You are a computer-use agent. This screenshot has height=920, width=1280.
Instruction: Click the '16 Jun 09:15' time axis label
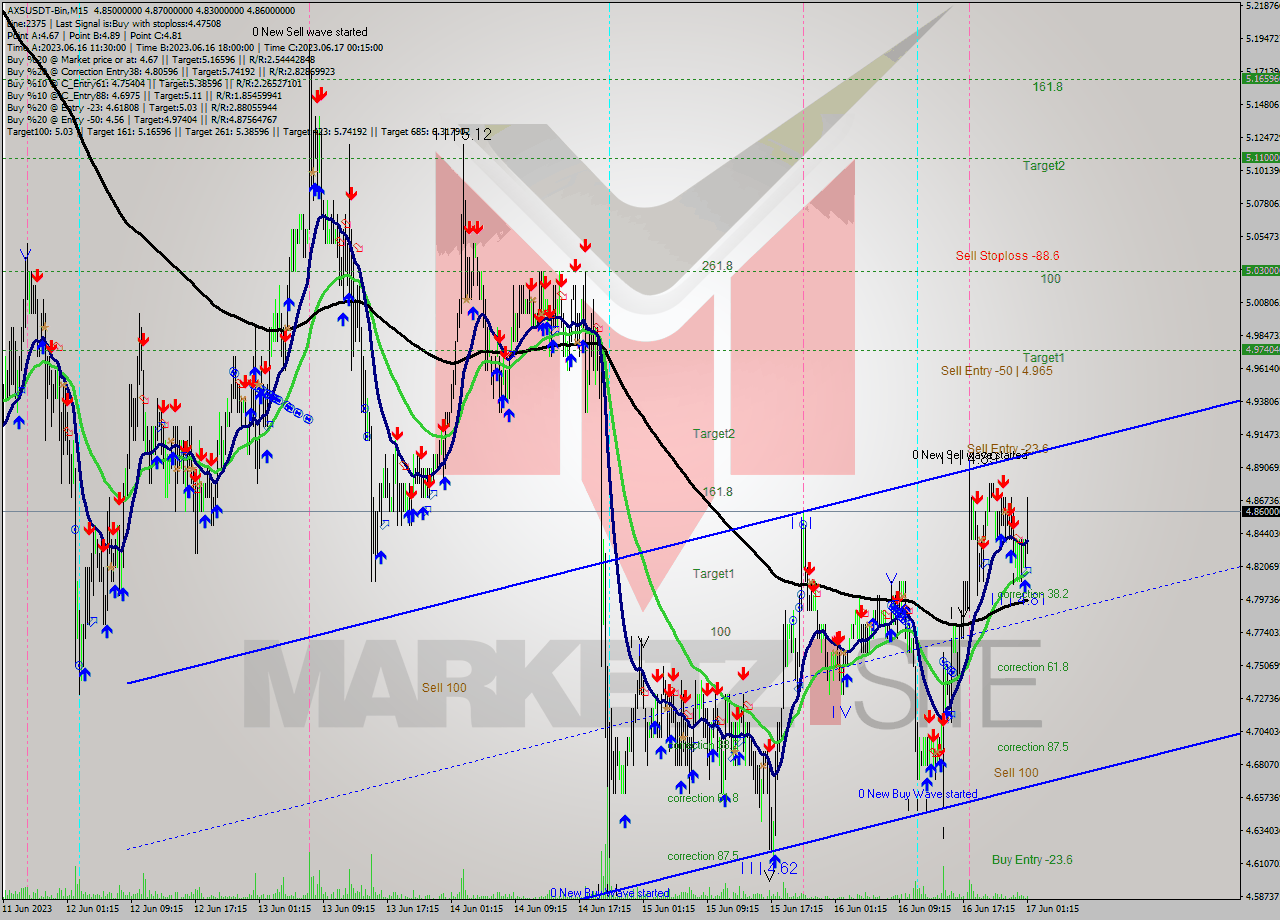coord(922,910)
